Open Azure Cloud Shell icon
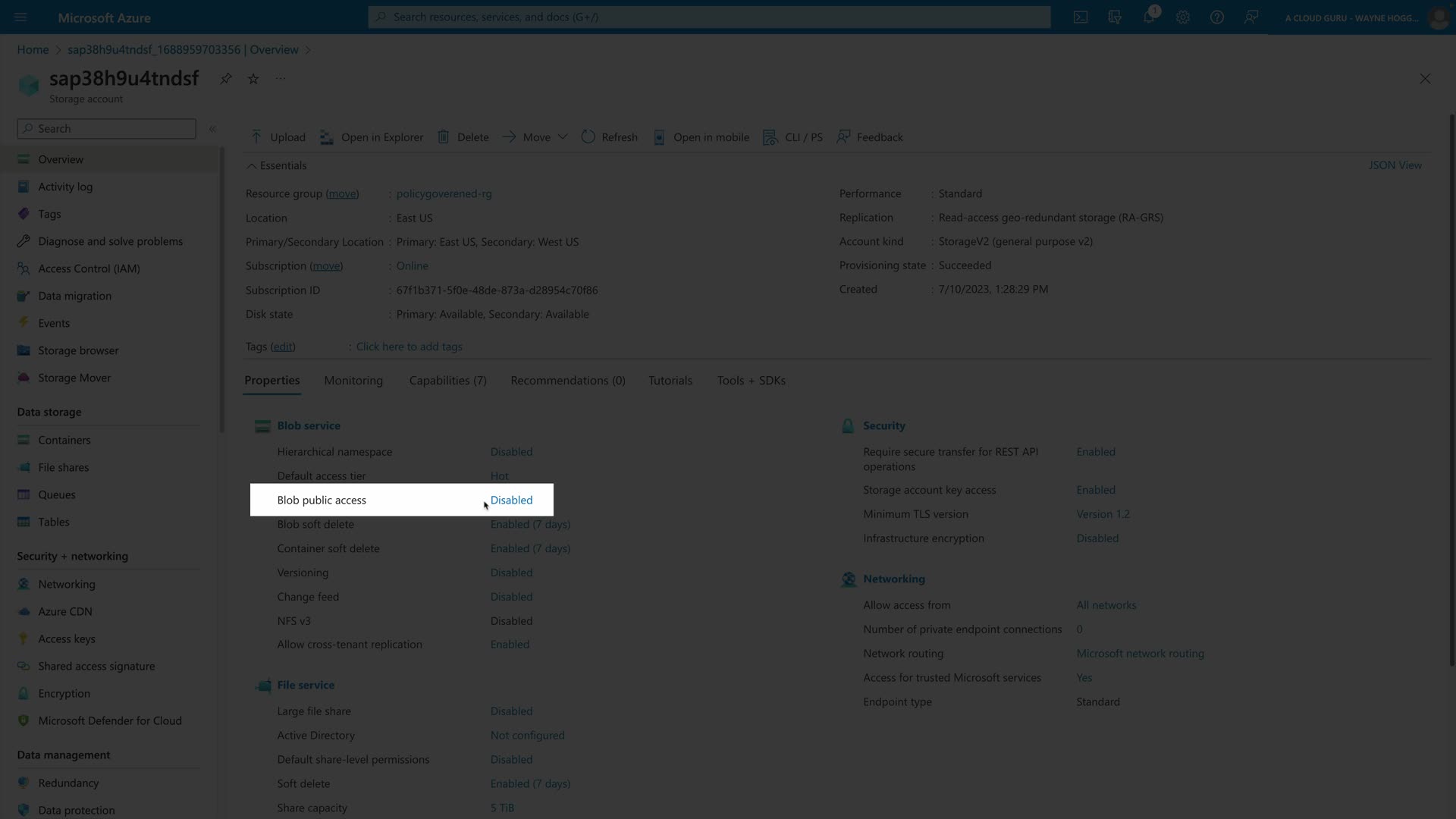Viewport: 1456px width, 819px height. (x=1081, y=17)
